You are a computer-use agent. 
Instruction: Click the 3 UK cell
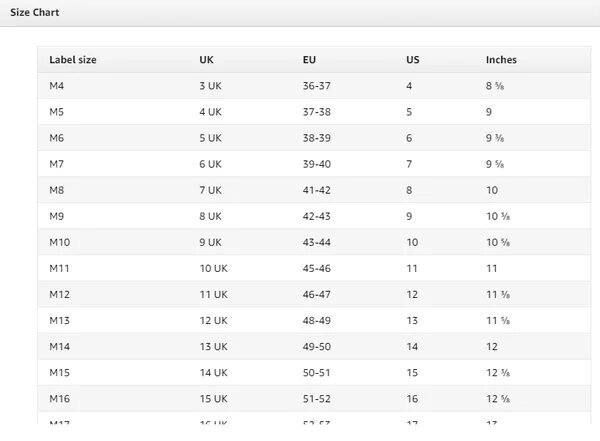coord(210,86)
